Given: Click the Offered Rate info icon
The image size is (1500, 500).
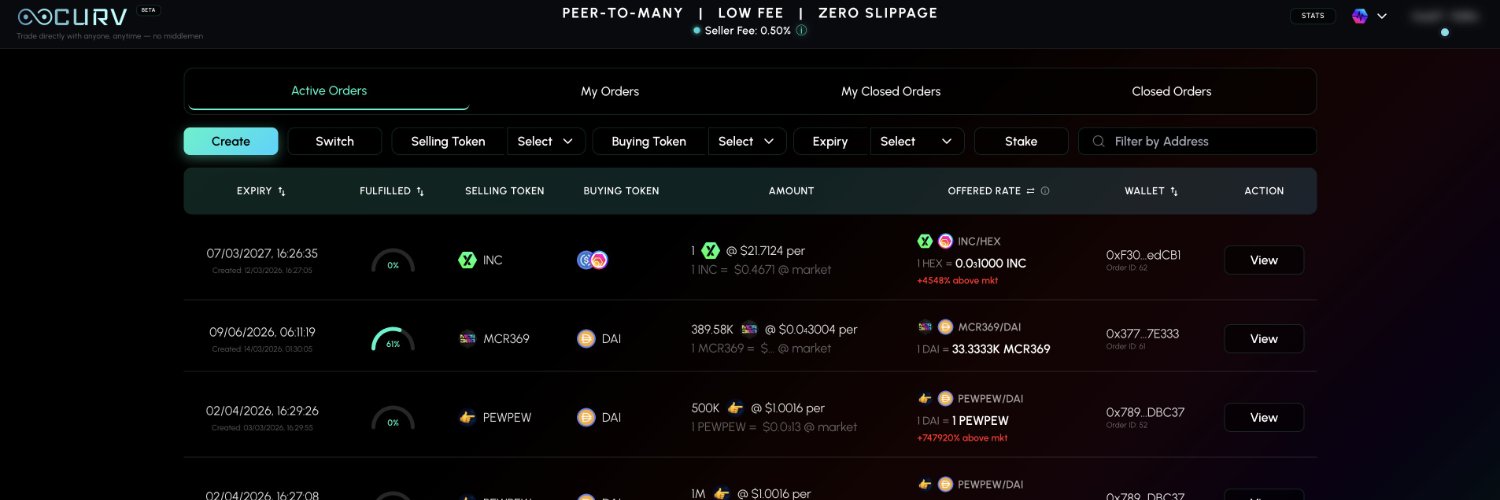Looking at the screenshot, I should point(1045,191).
